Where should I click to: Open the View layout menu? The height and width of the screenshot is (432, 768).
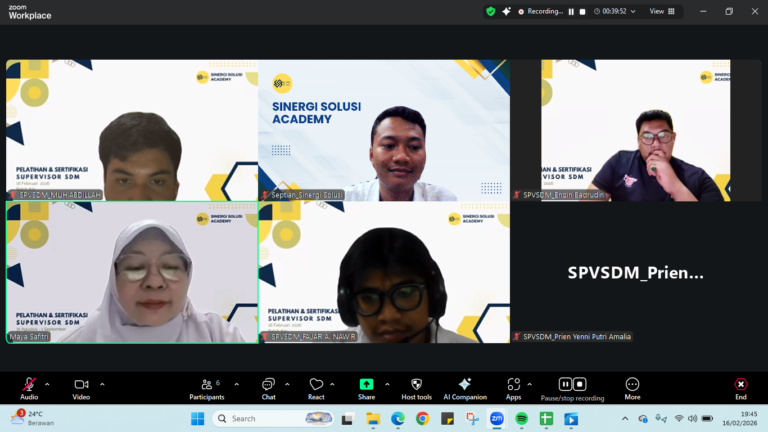click(x=662, y=12)
